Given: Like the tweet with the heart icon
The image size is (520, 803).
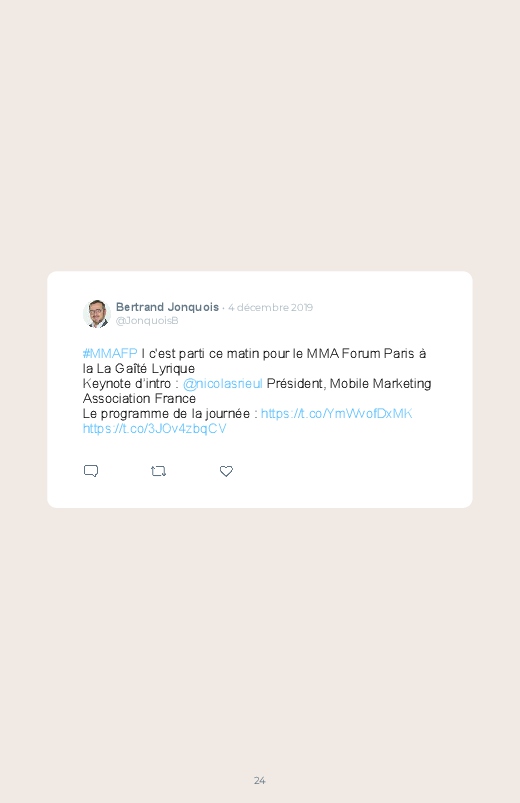Looking at the screenshot, I should [226, 471].
